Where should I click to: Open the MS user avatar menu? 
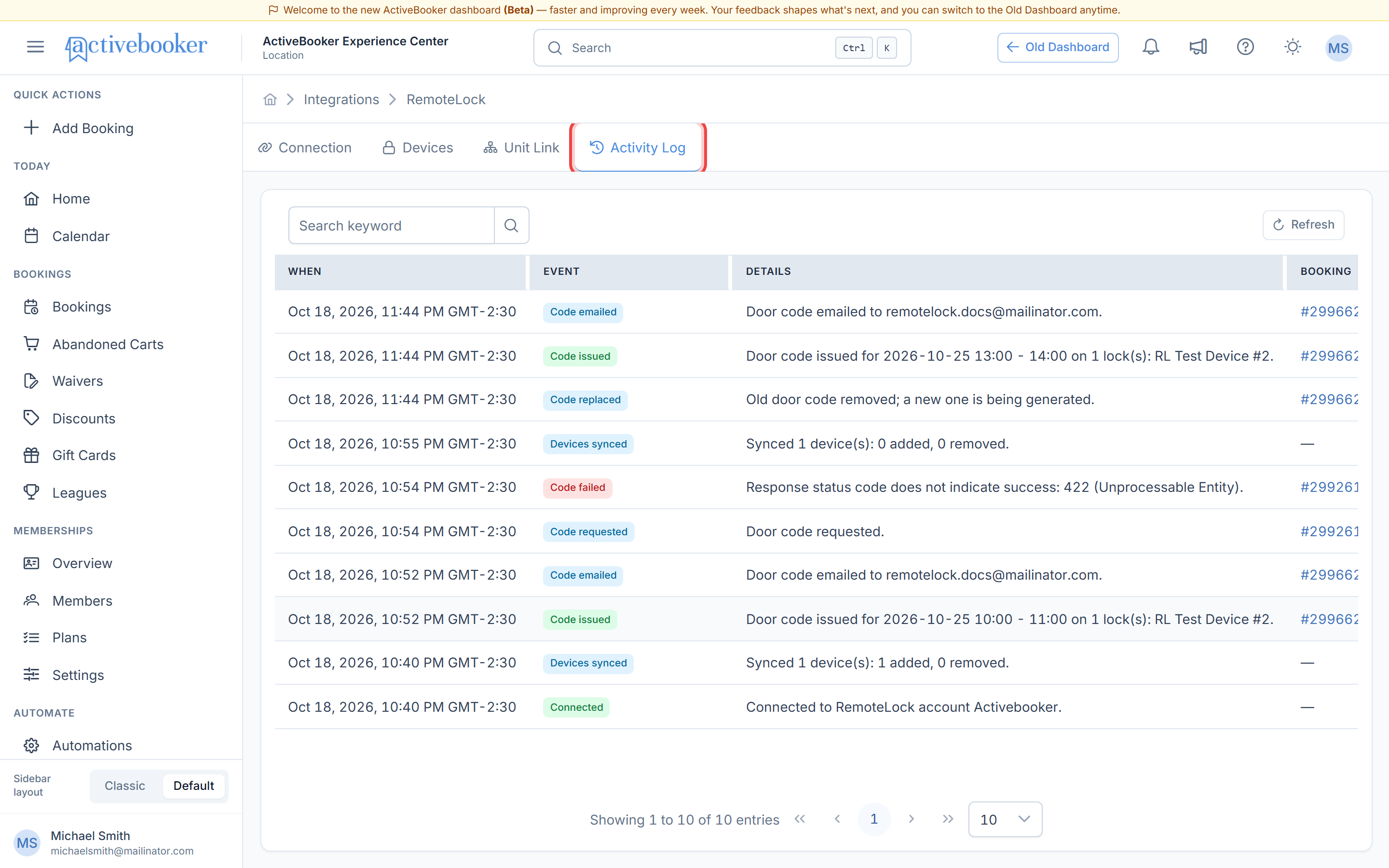(x=1338, y=48)
